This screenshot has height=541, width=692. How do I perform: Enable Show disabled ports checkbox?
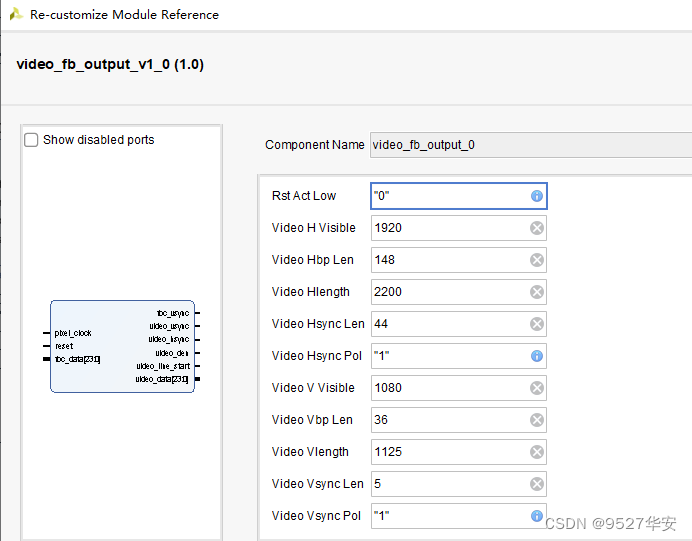[x=32, y=140]
